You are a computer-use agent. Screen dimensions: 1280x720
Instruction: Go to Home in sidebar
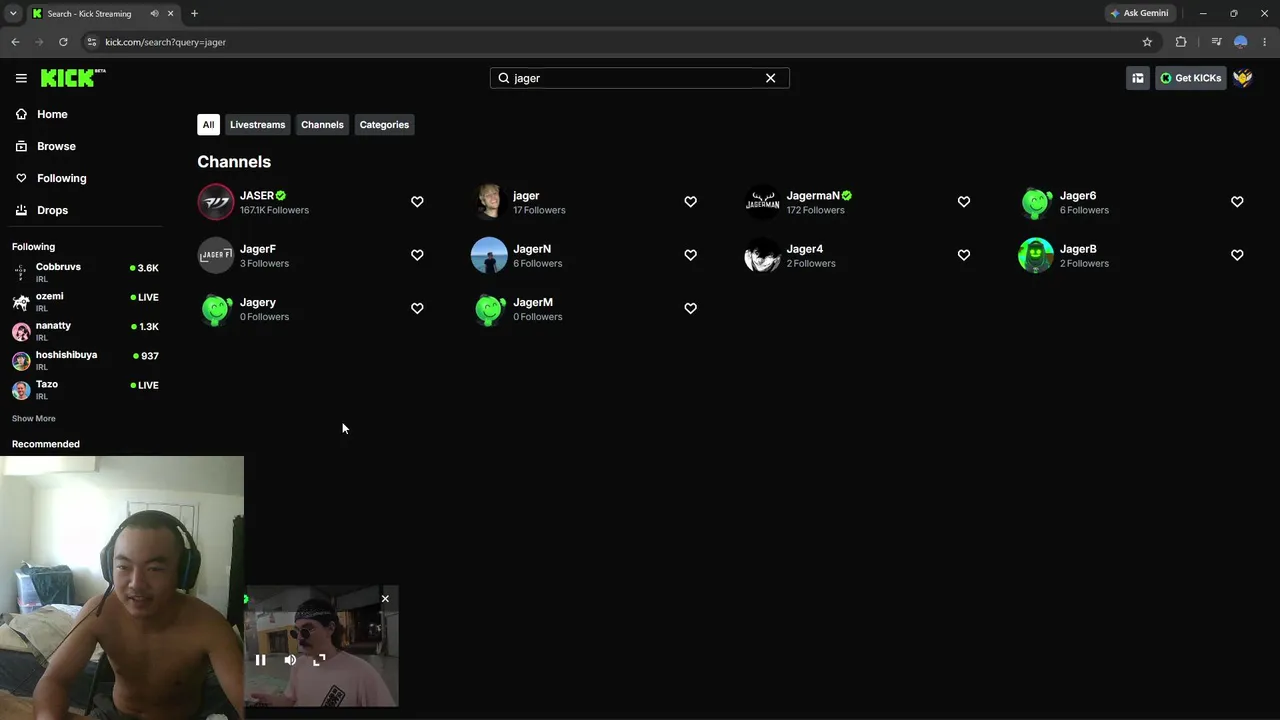[x=41, y=114]
